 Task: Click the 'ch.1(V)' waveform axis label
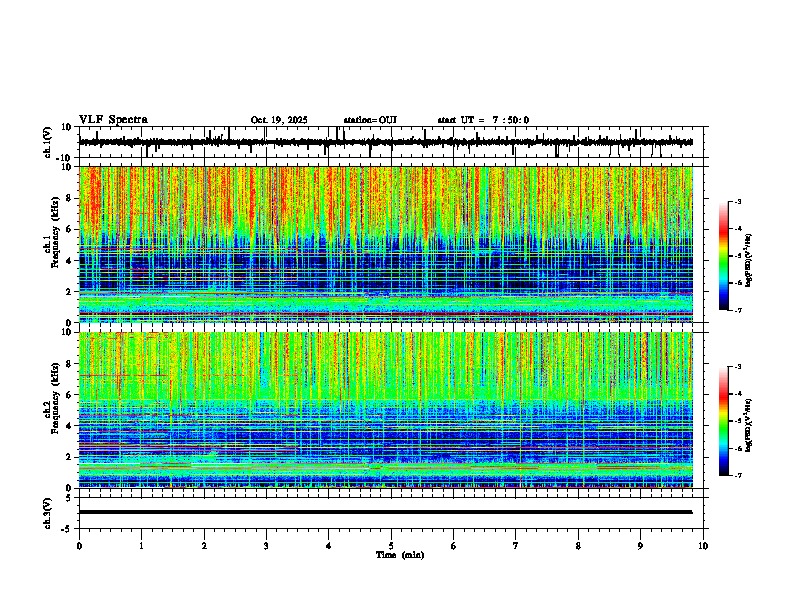pos(48,142)
